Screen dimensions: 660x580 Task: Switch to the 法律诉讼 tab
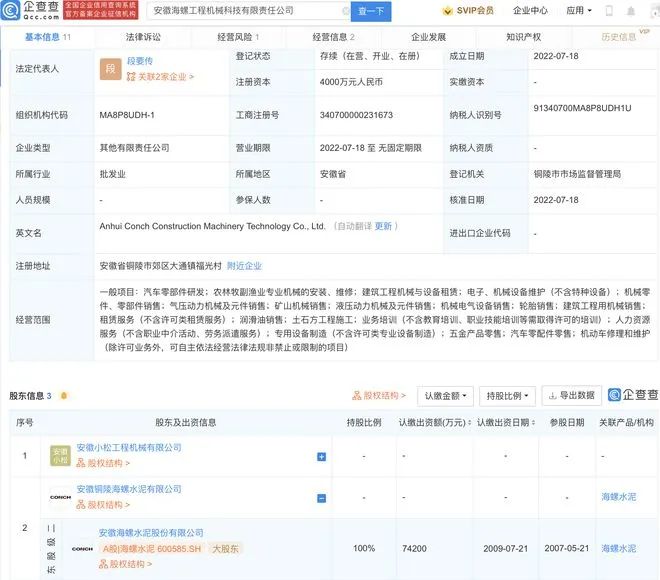[x=142, y=37]
